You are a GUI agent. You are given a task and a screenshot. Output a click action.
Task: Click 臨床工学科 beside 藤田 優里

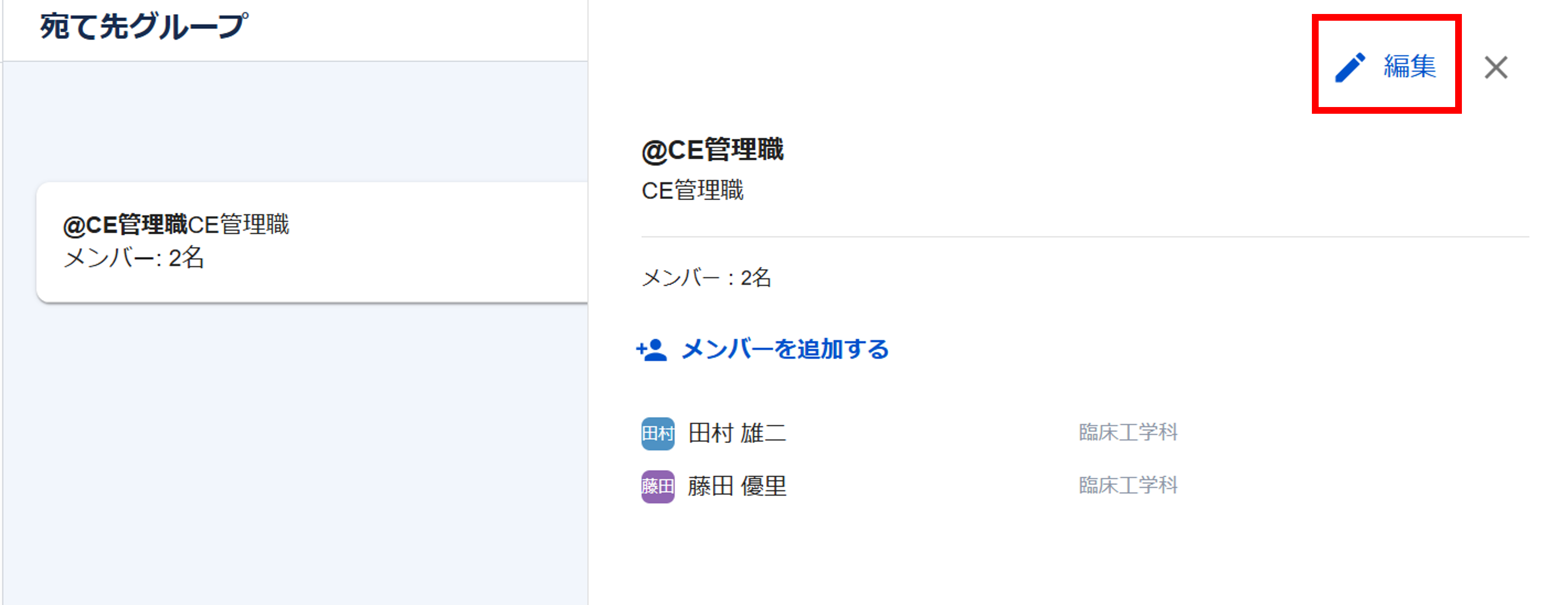1127,486
